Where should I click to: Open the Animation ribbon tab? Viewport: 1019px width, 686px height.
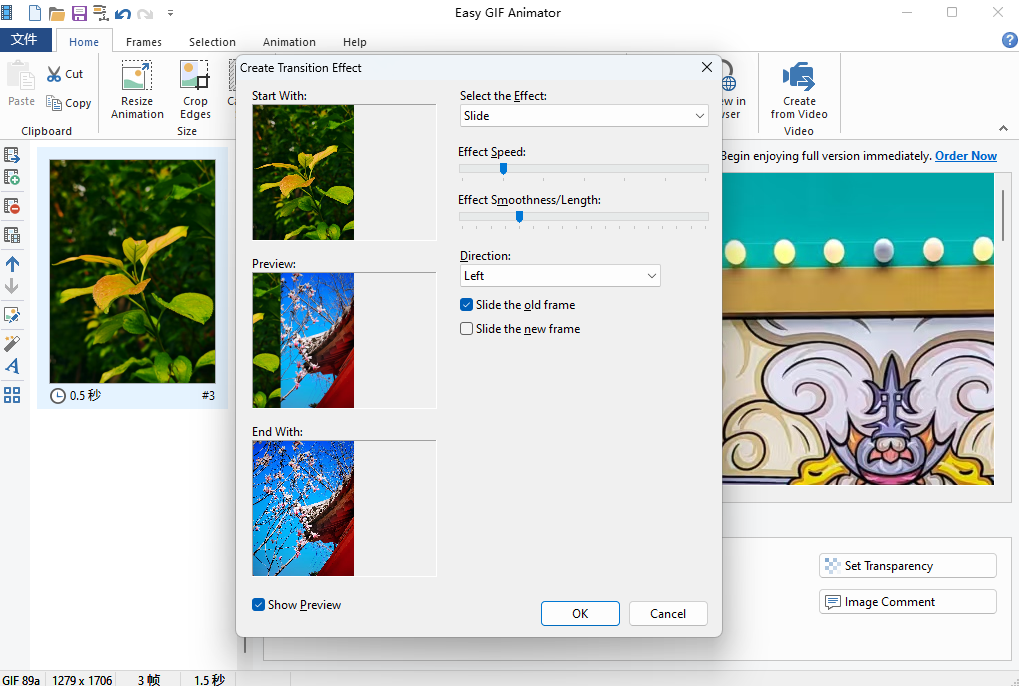[289, 42]
